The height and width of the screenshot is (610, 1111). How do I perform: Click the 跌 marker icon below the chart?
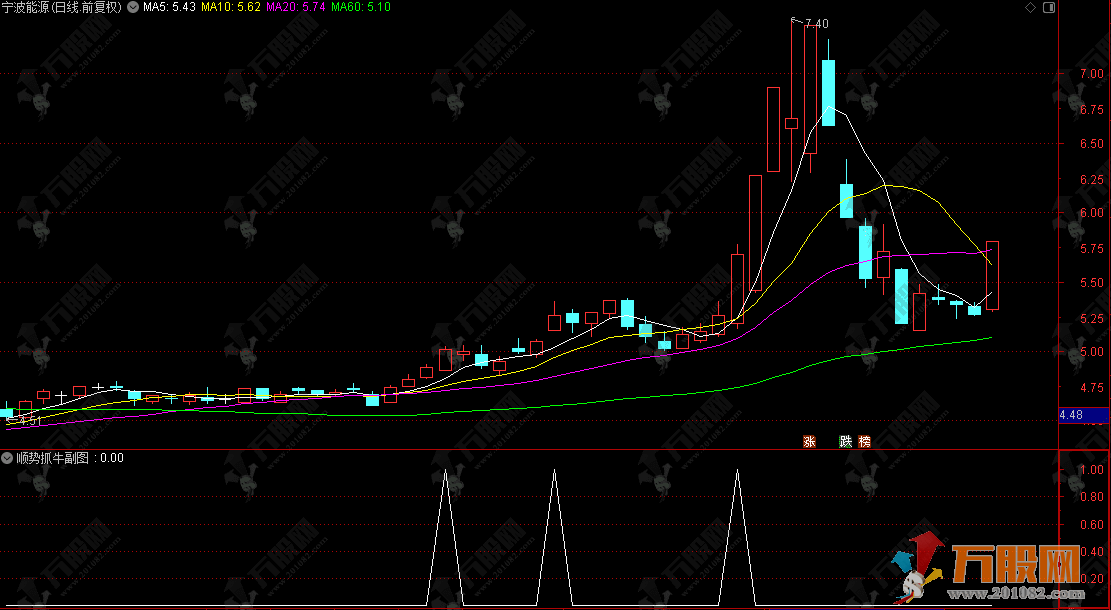point(845,441)
